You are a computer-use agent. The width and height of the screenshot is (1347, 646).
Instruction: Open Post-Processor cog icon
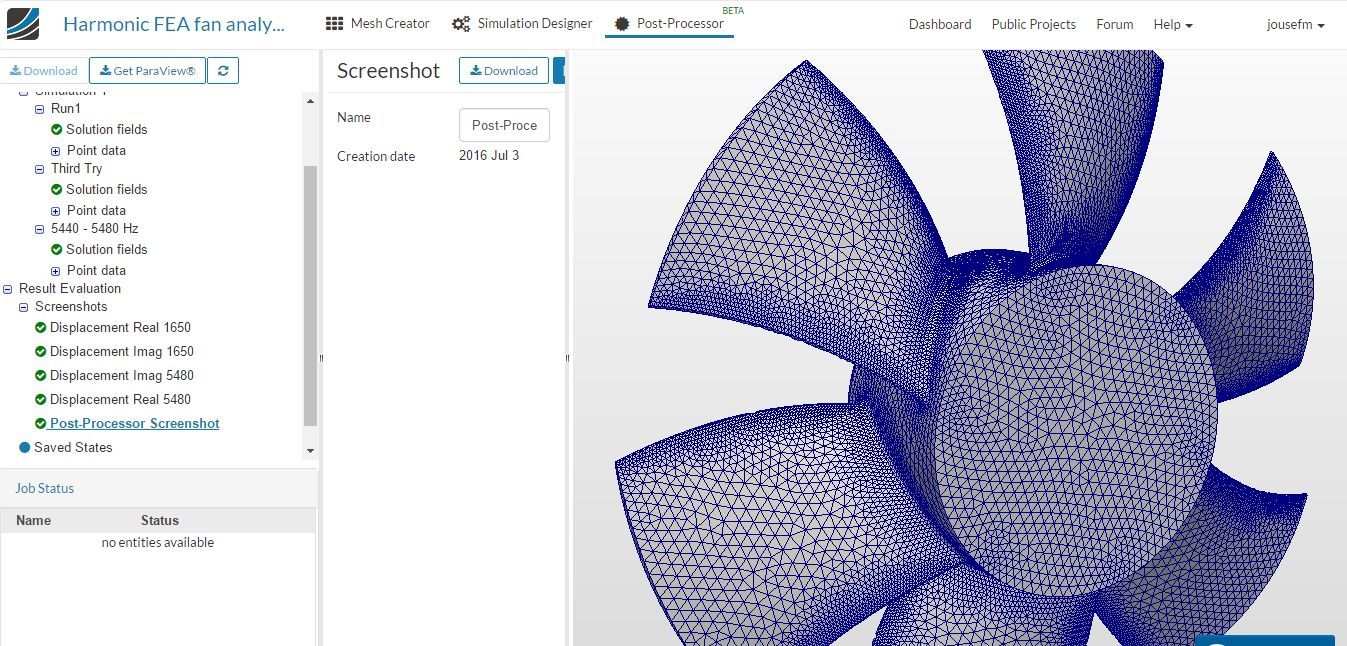[x=622, y=23]
